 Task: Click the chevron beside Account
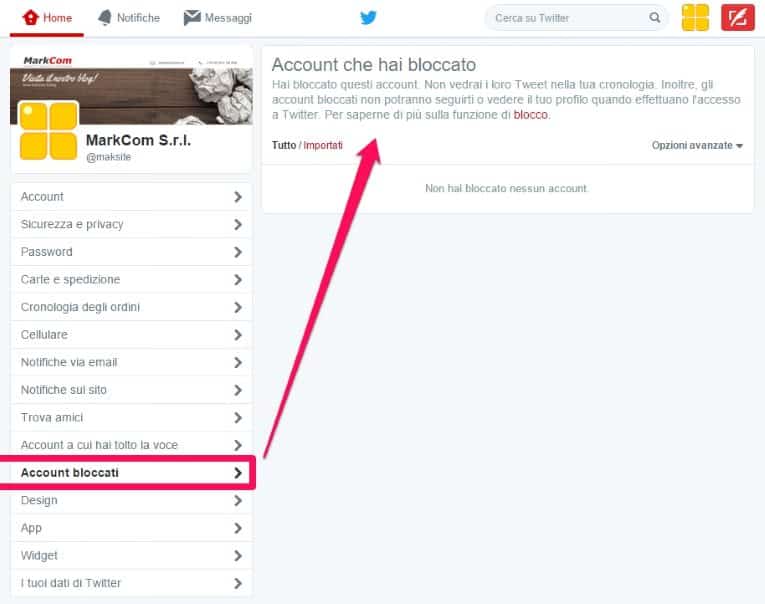(x=238, y=197)
